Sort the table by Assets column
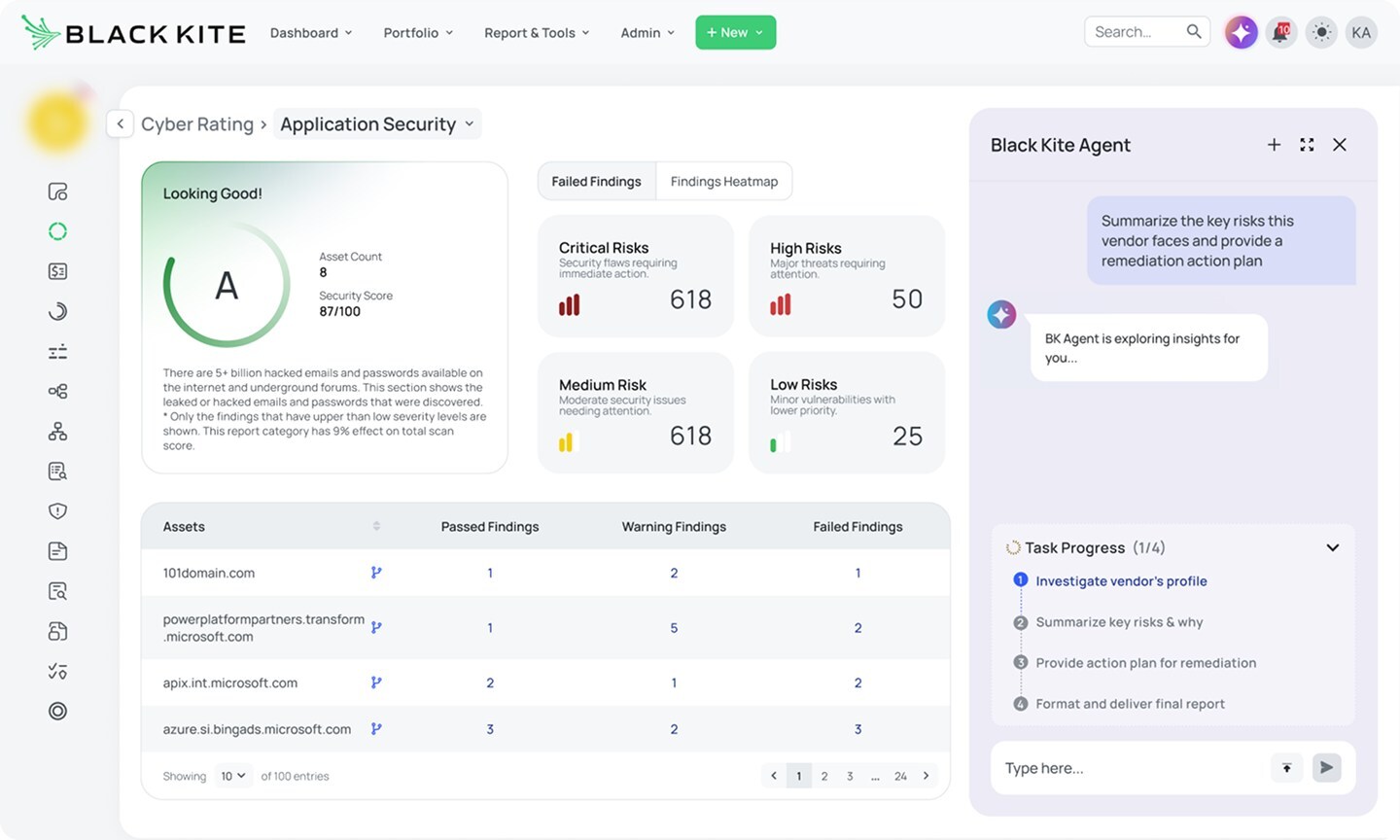 (x=376, y=526)
